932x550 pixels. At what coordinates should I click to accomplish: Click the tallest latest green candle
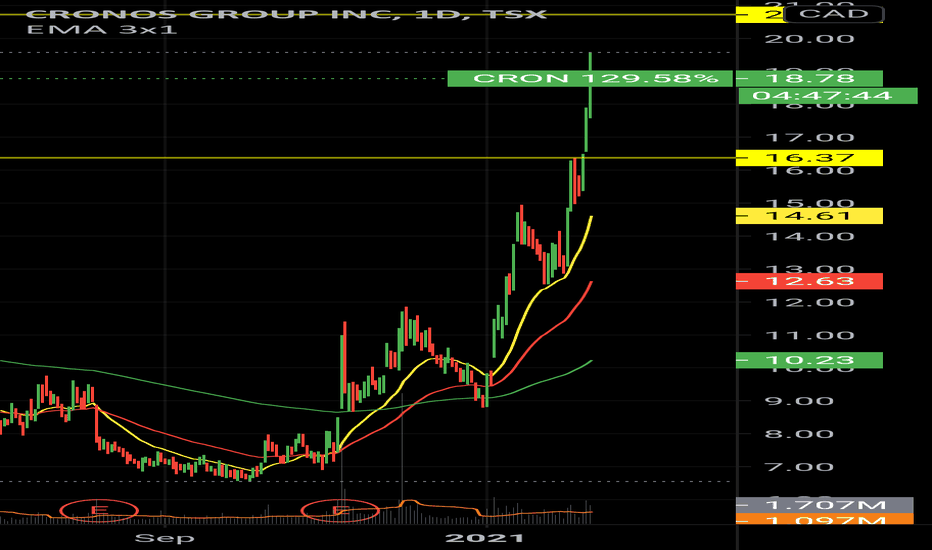tap(590, 85)
